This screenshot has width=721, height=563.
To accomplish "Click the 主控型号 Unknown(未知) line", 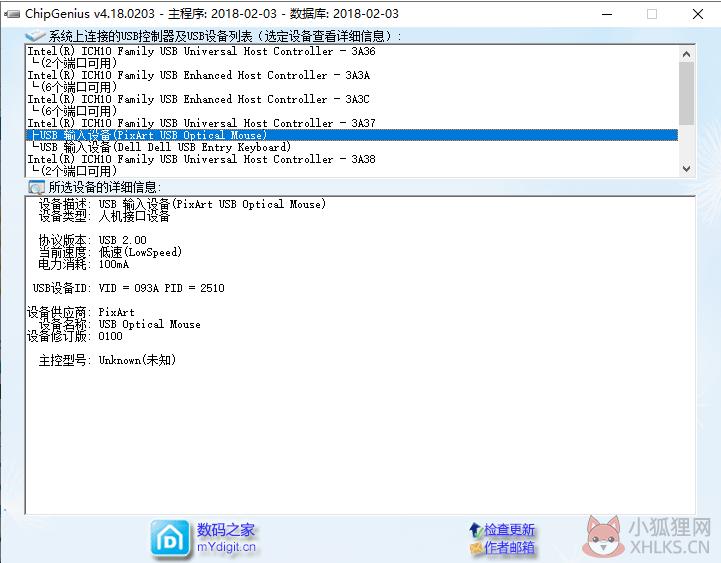I will click(107, 360).
